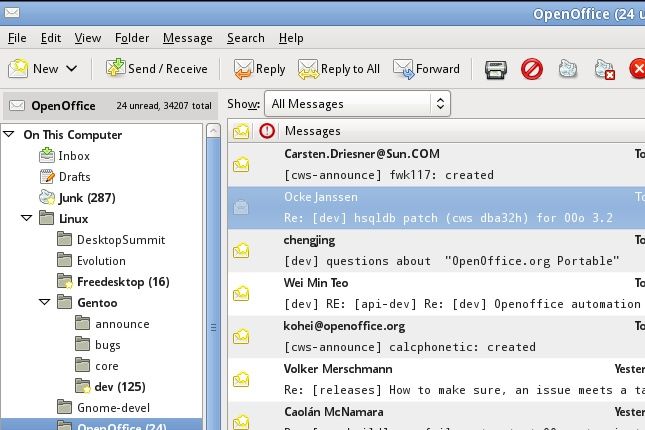The width and height of the screenshot is (645, 430).
Task: Open the View menu
Action: pyautogui.click(x=88, y=38)
